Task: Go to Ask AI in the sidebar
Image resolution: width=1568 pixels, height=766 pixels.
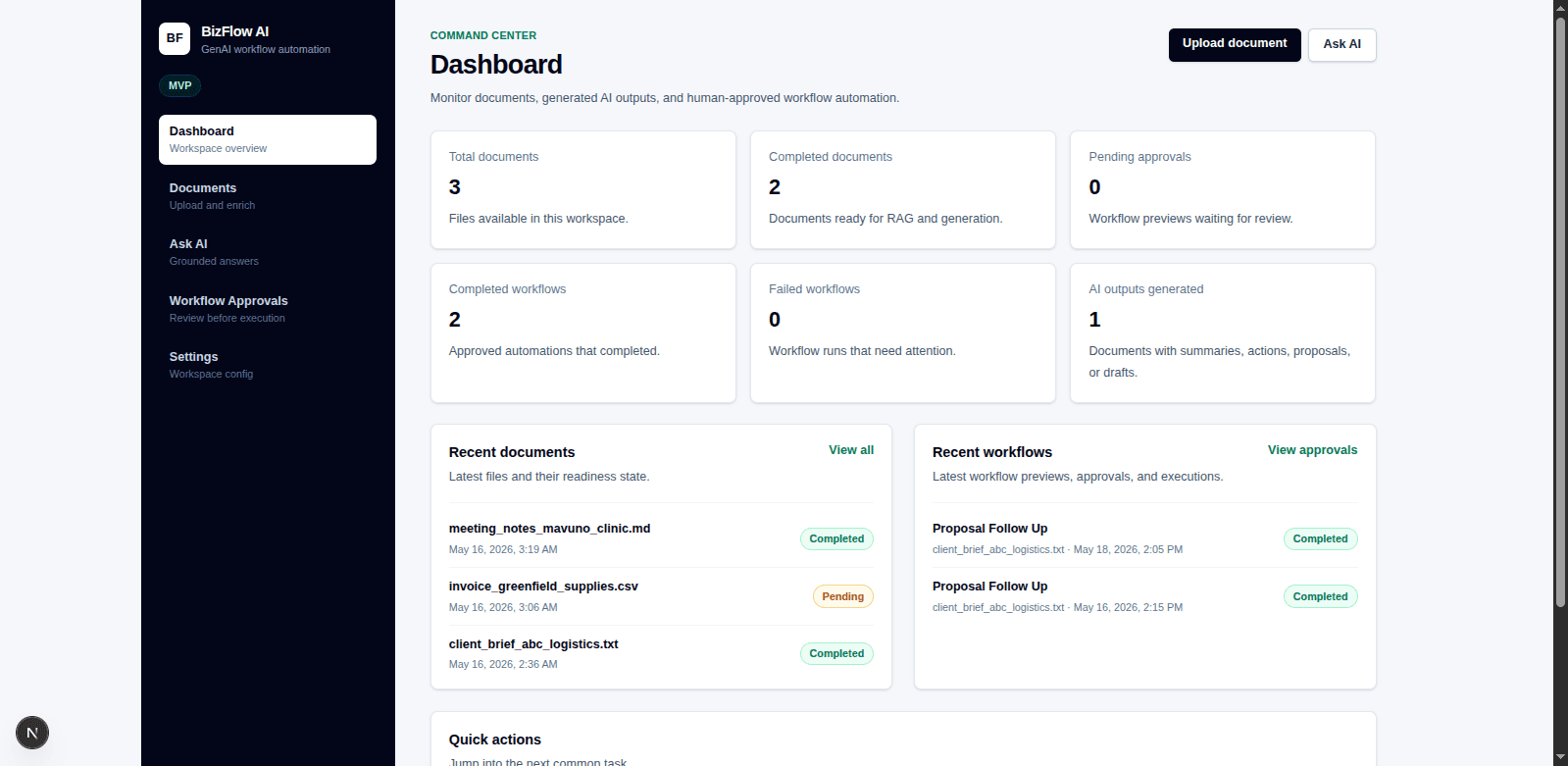Action: pos(268,252)
